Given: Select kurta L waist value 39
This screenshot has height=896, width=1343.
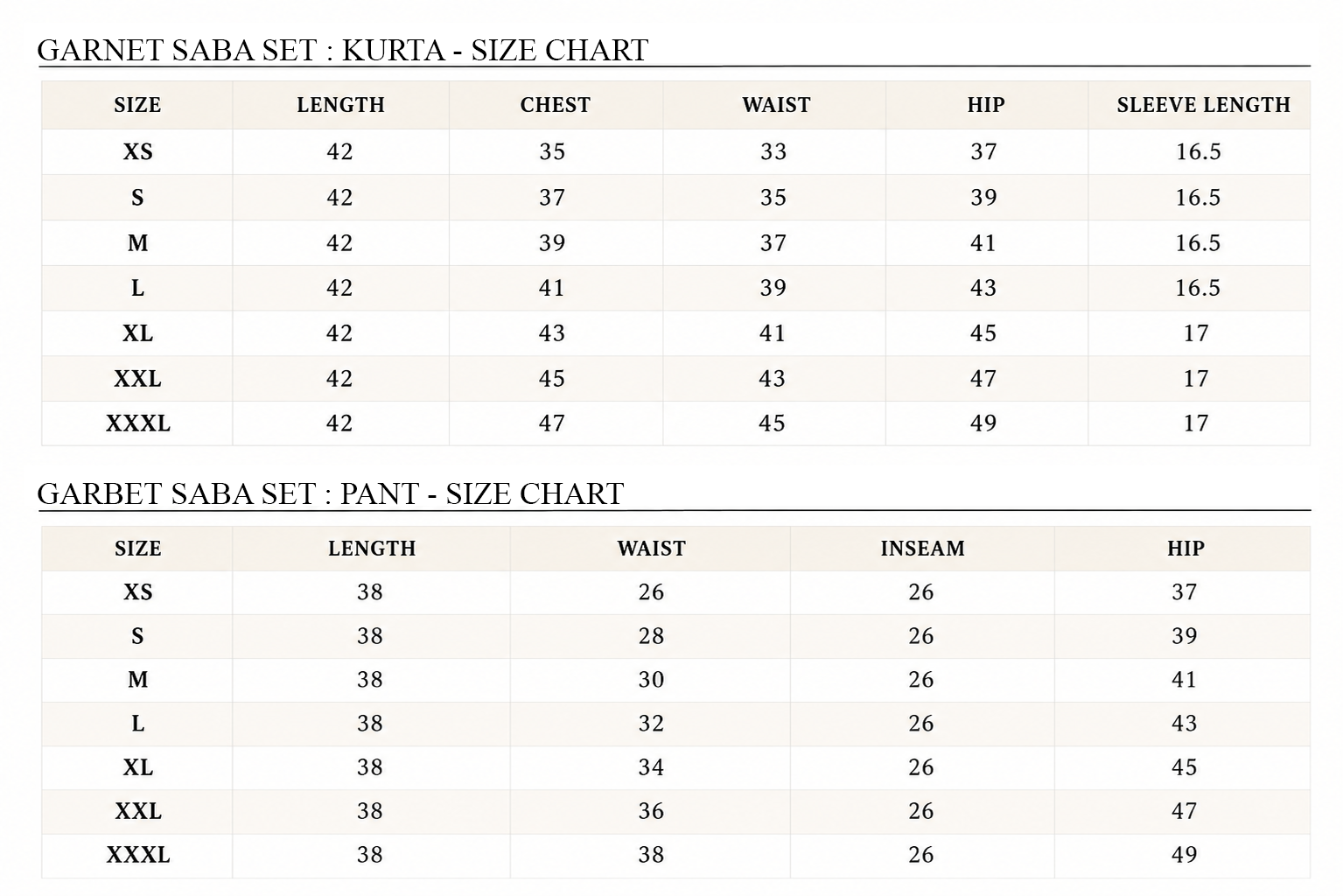Looking at the screenshot, I should click(773, 288).
